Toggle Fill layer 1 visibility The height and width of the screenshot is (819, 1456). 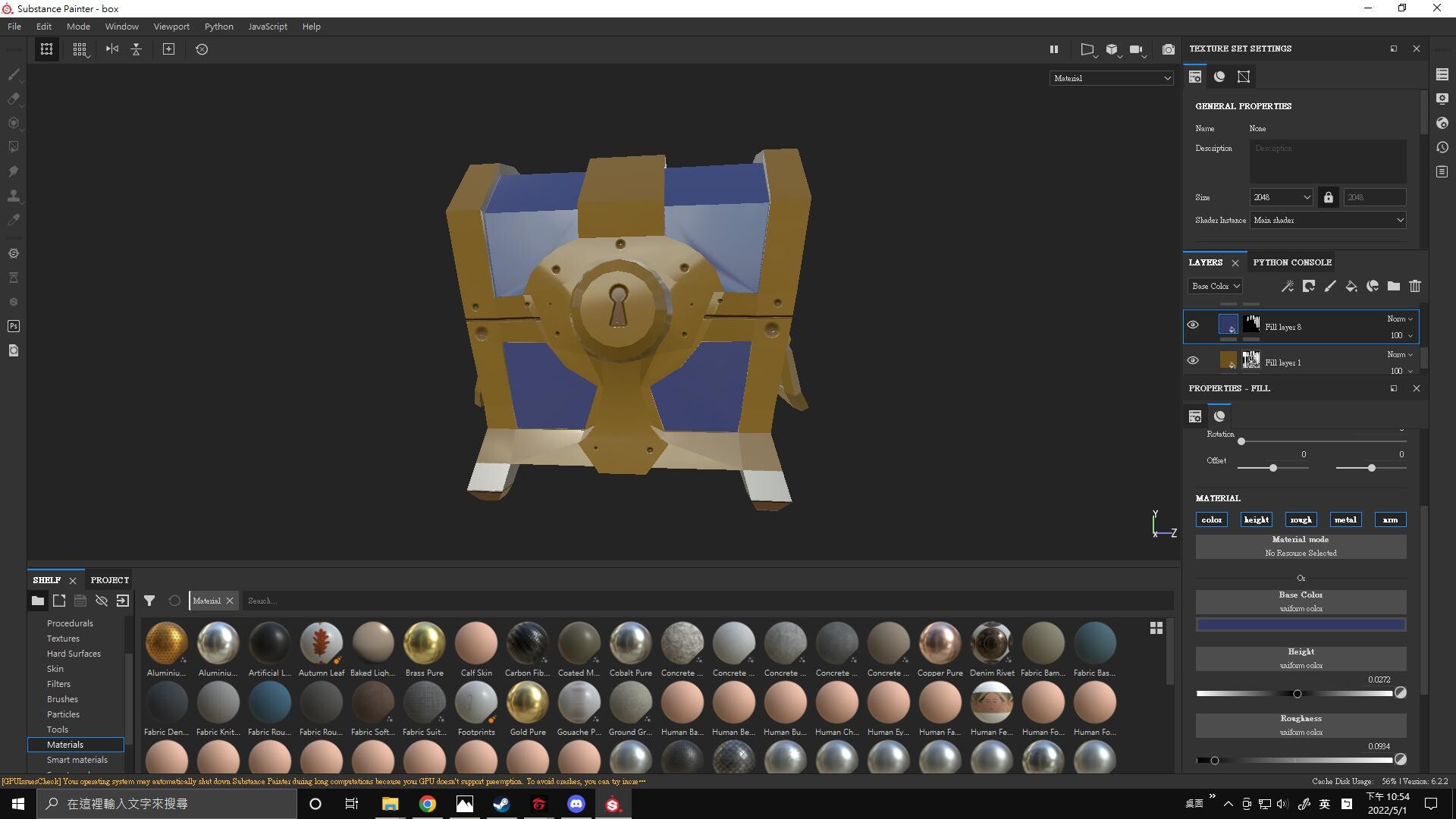point(1193,359)
